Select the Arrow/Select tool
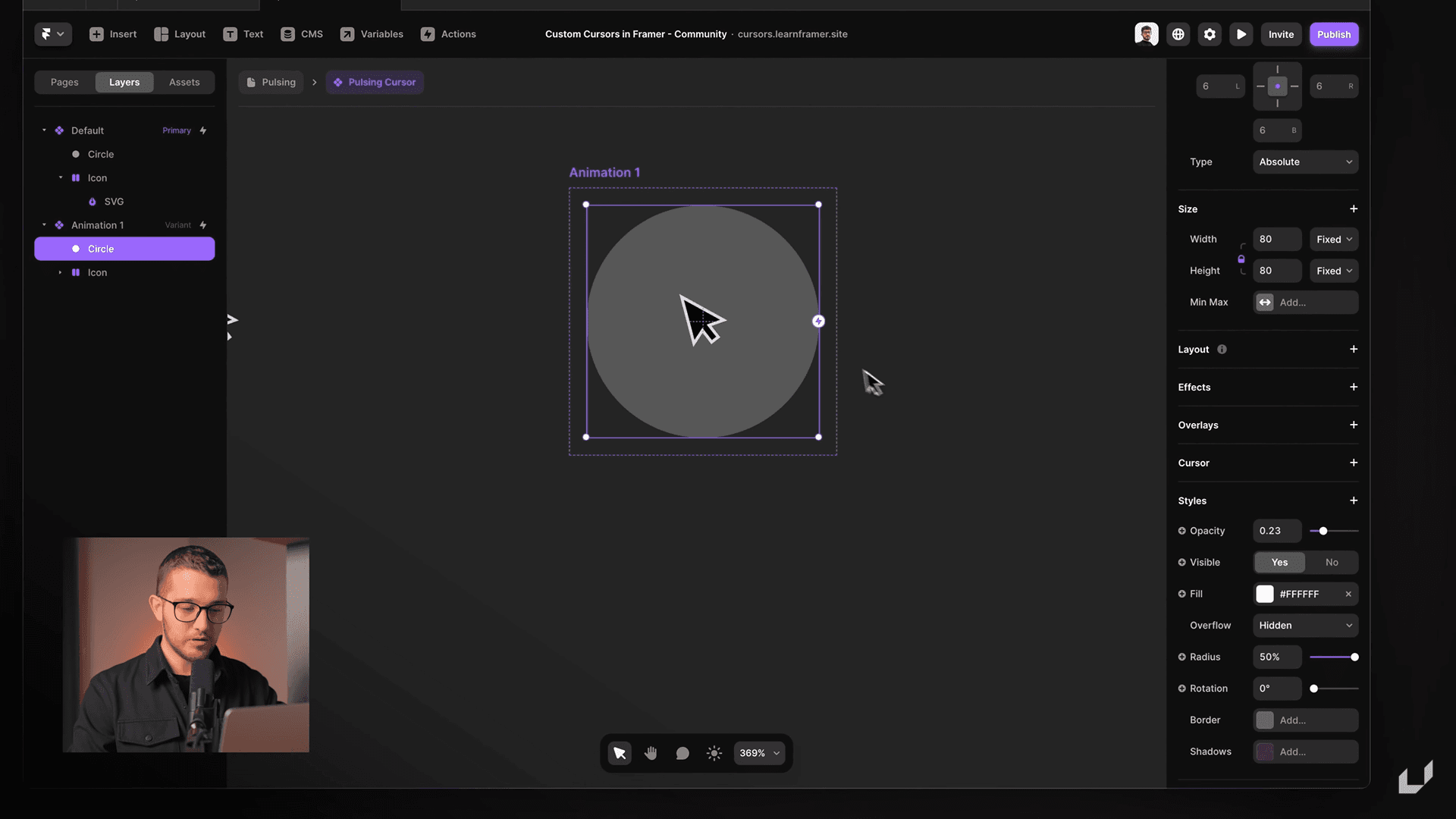This screenshot has height=819, width=1456. tap(618, 753)
